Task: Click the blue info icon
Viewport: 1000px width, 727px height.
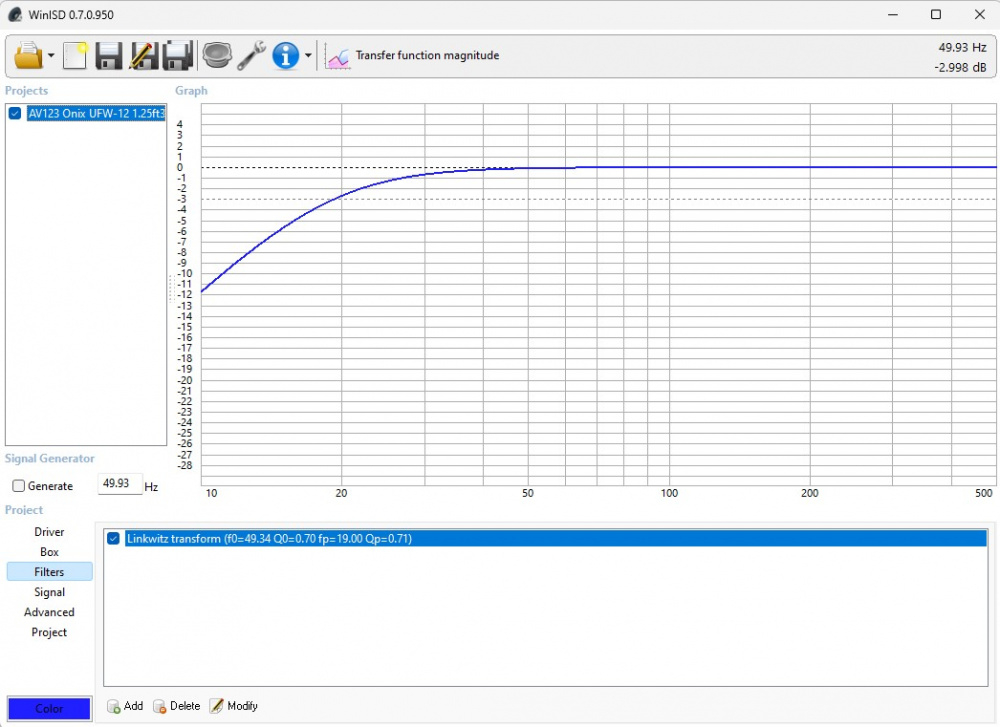Action: [x=286, y=55]
